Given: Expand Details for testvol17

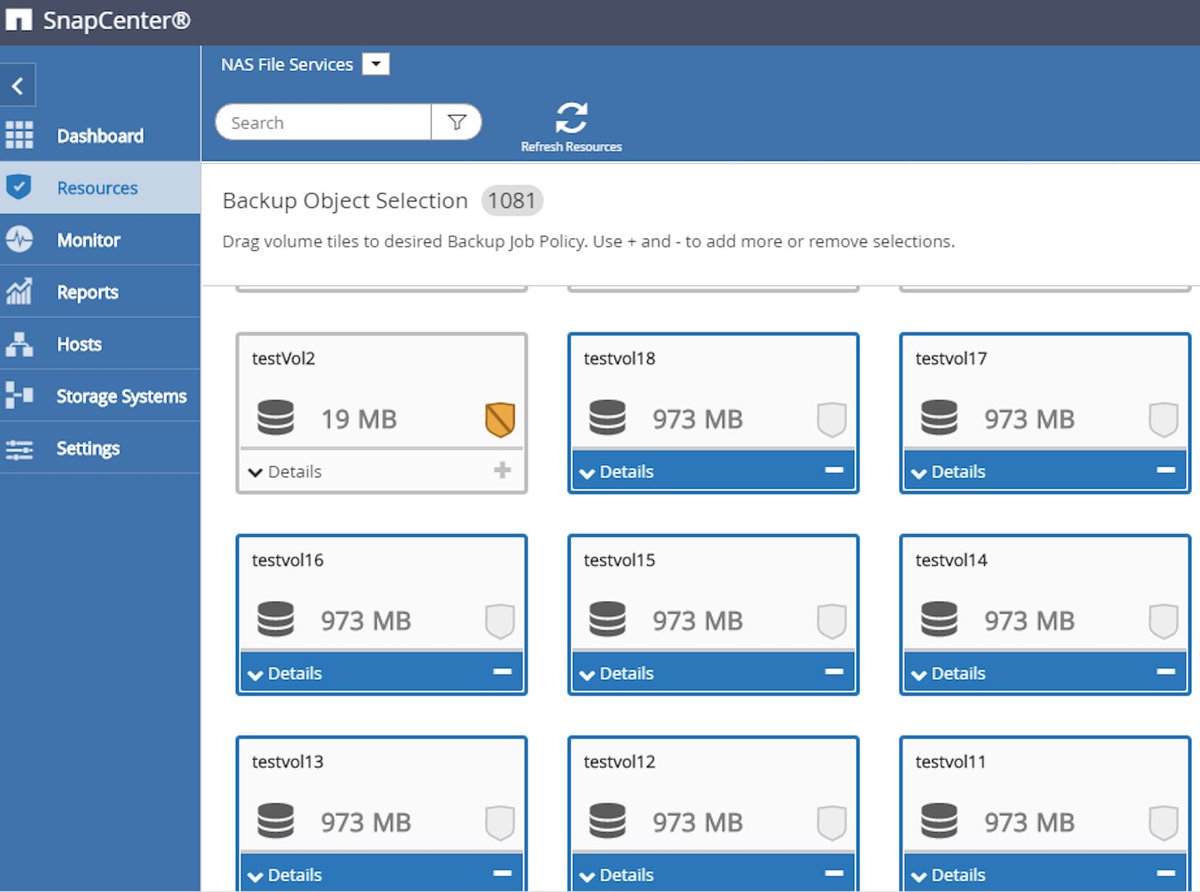Looking at the screenshot, I should click(949, 472).
